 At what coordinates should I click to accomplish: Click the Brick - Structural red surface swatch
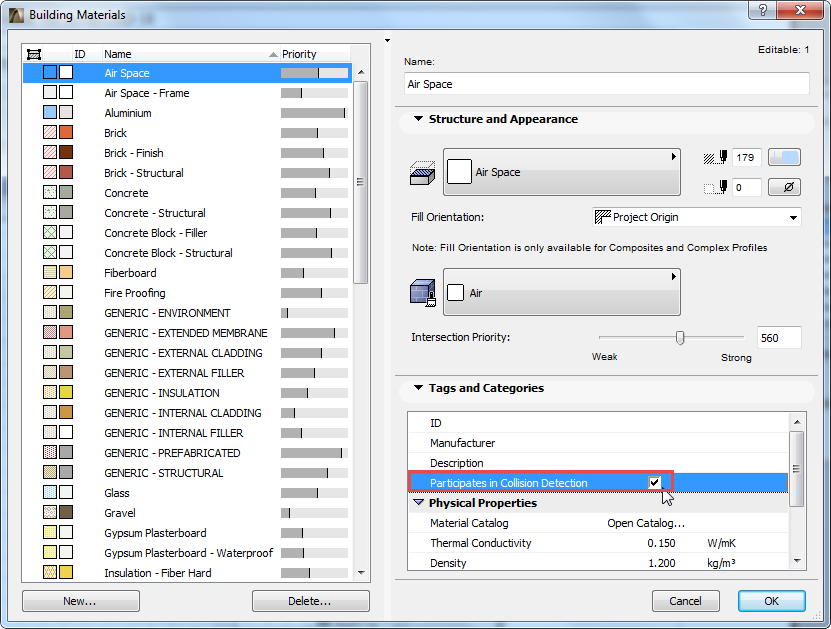pos(66,172)
